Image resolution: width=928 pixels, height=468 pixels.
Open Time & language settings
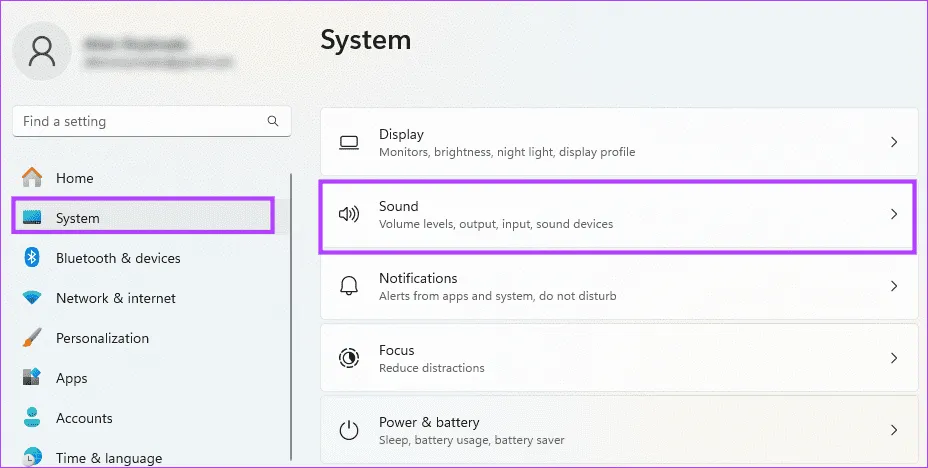point(108,458)
